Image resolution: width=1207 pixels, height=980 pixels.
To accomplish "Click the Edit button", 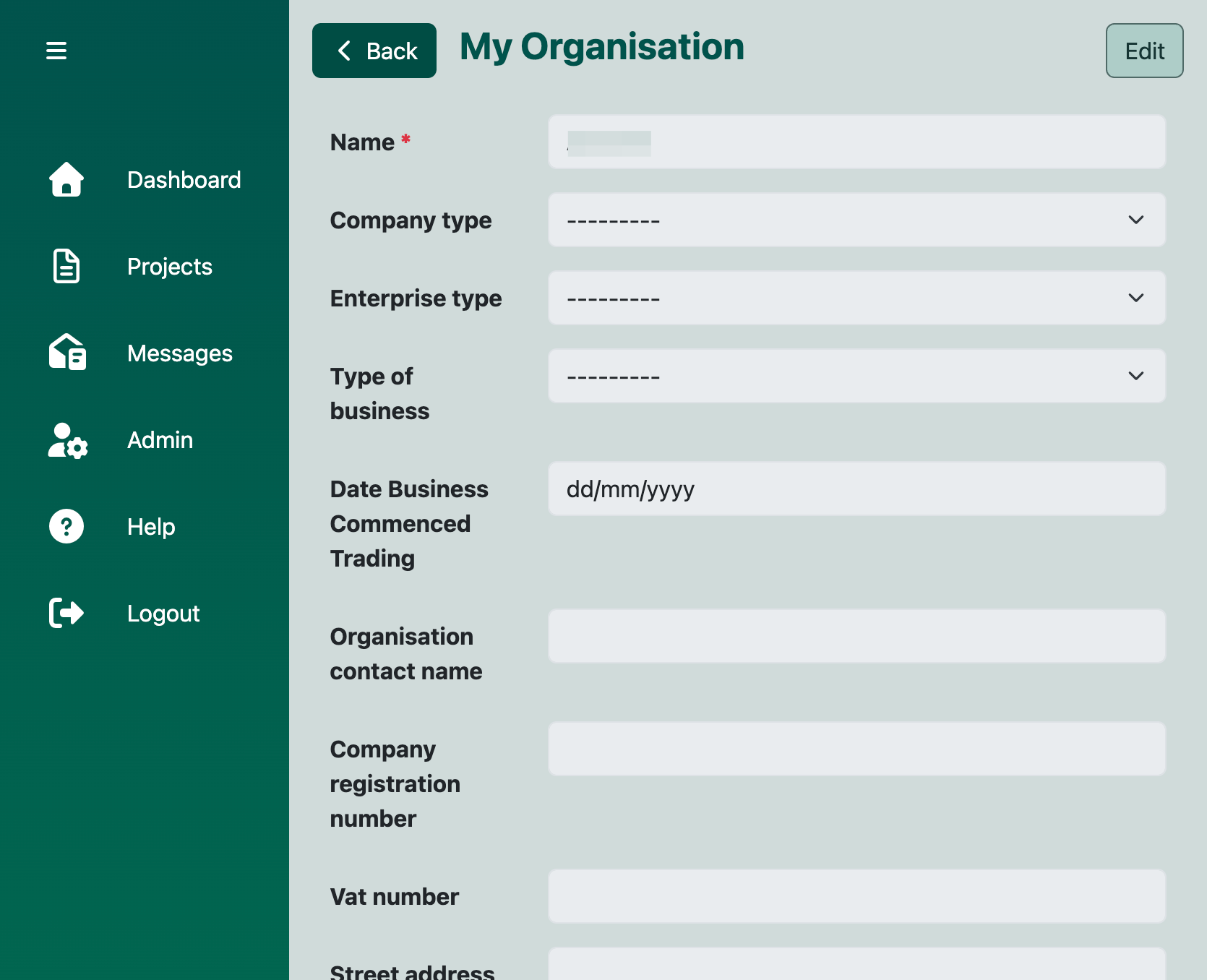I will pyautogui.click(x=1145, y=51).
